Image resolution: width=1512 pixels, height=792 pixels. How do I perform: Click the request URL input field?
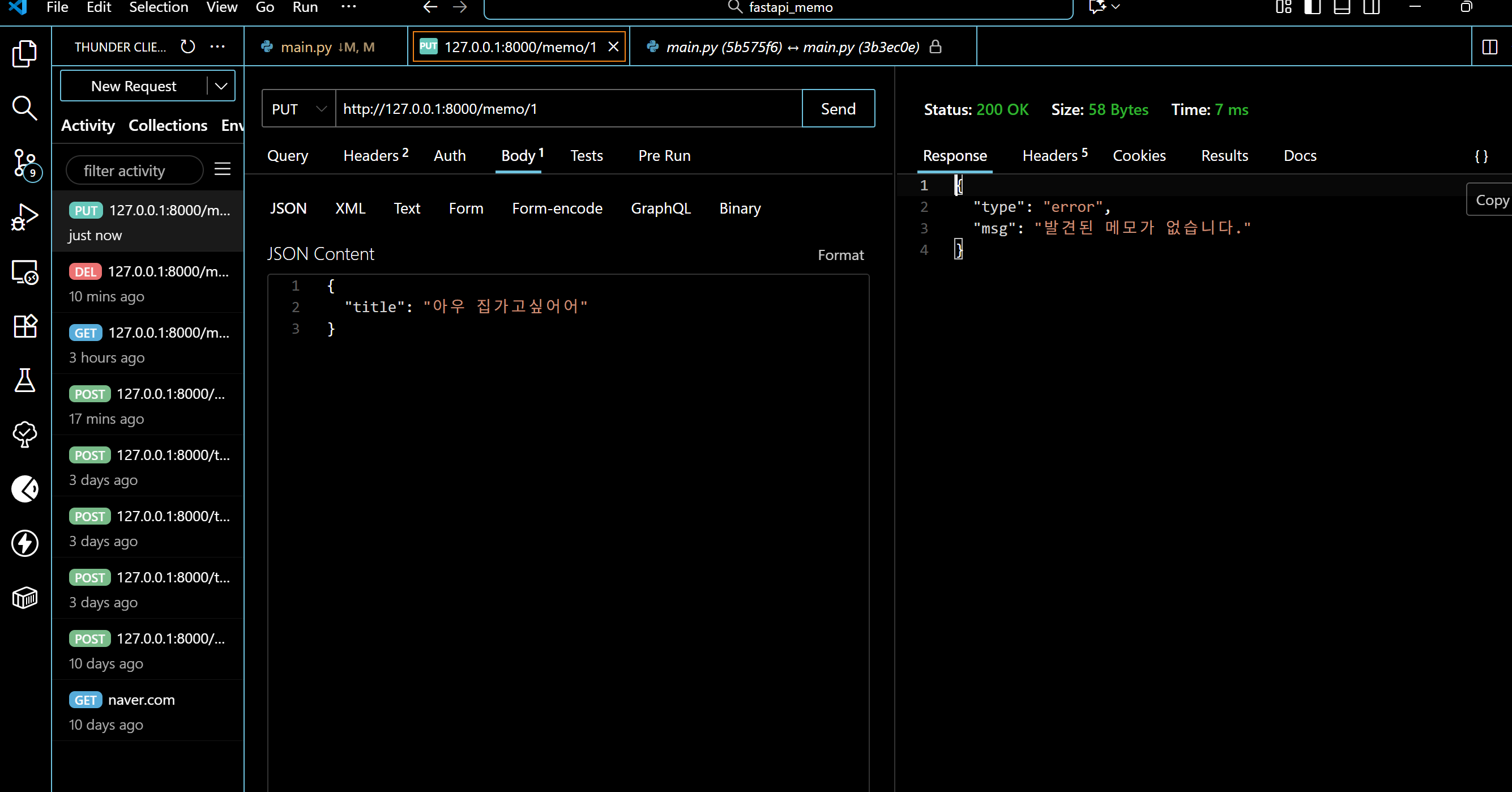[567, 109]
